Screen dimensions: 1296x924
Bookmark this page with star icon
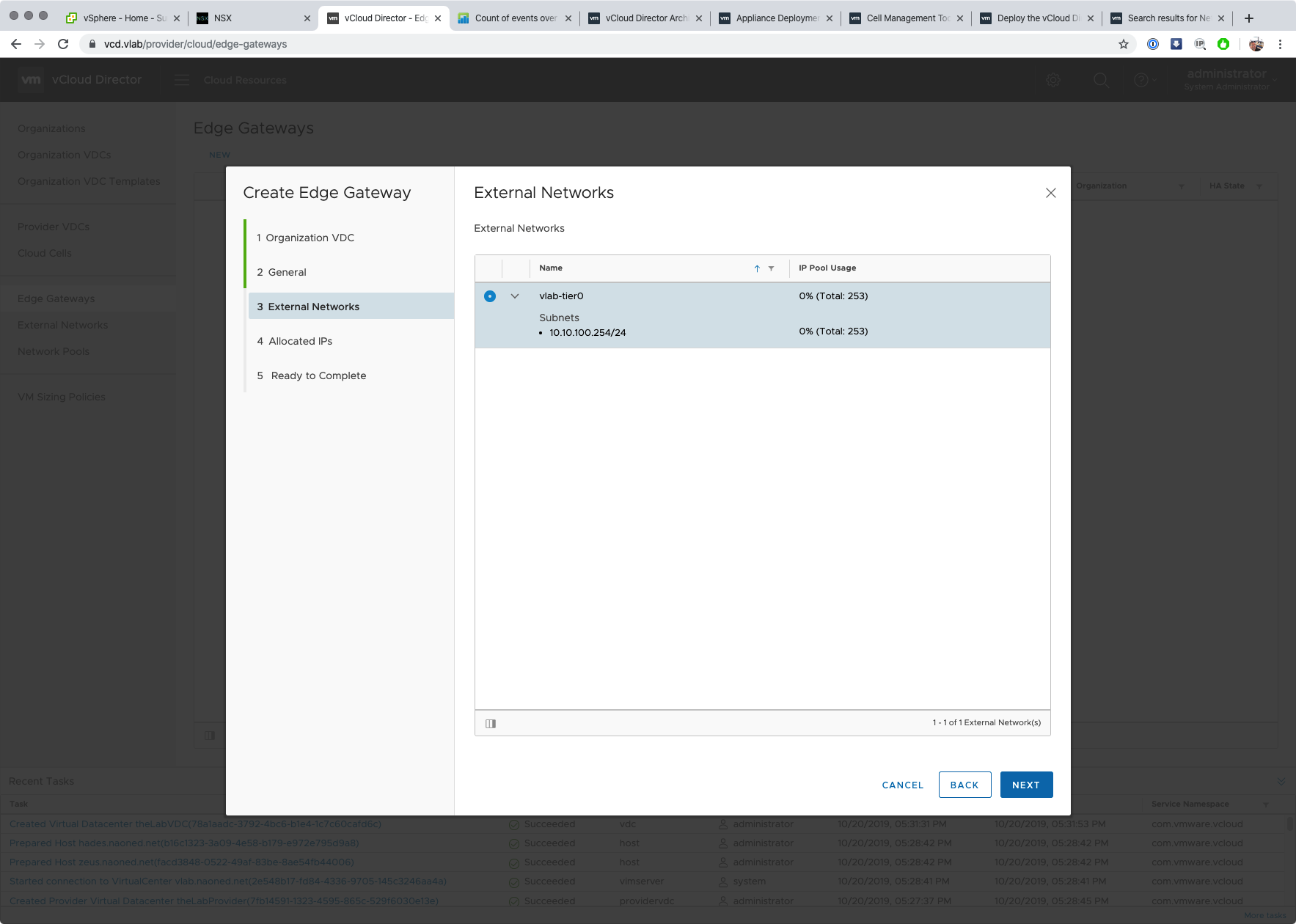(x=1123, y=44)
